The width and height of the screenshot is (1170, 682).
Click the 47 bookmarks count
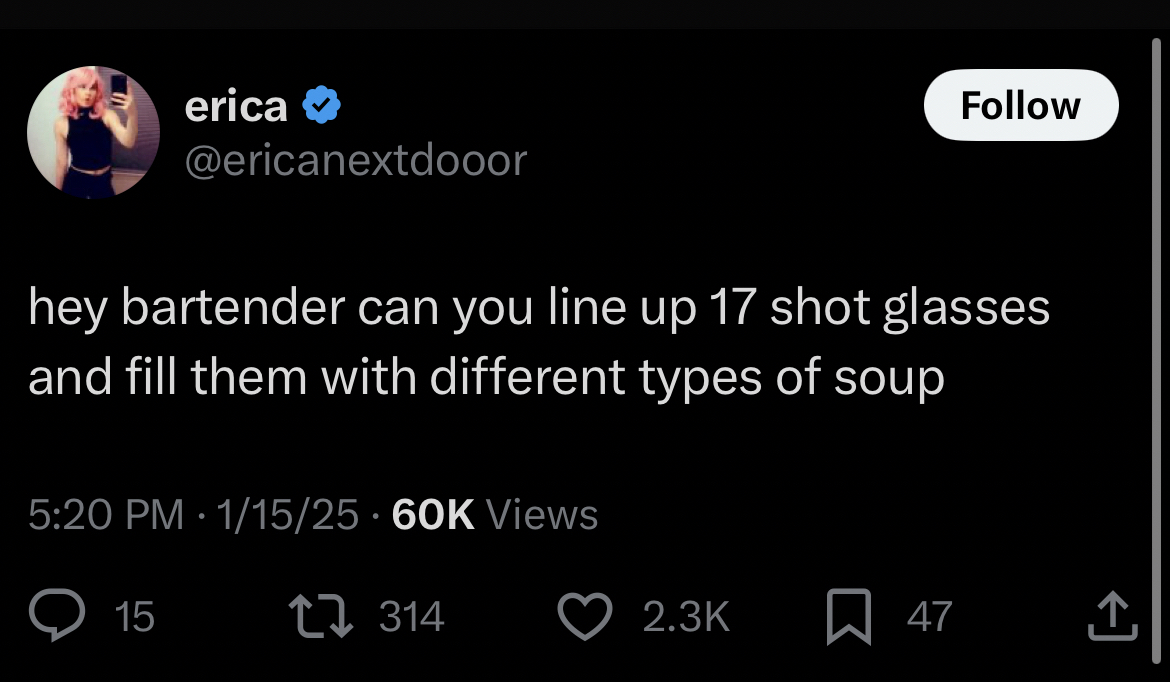tap(929, 617)
